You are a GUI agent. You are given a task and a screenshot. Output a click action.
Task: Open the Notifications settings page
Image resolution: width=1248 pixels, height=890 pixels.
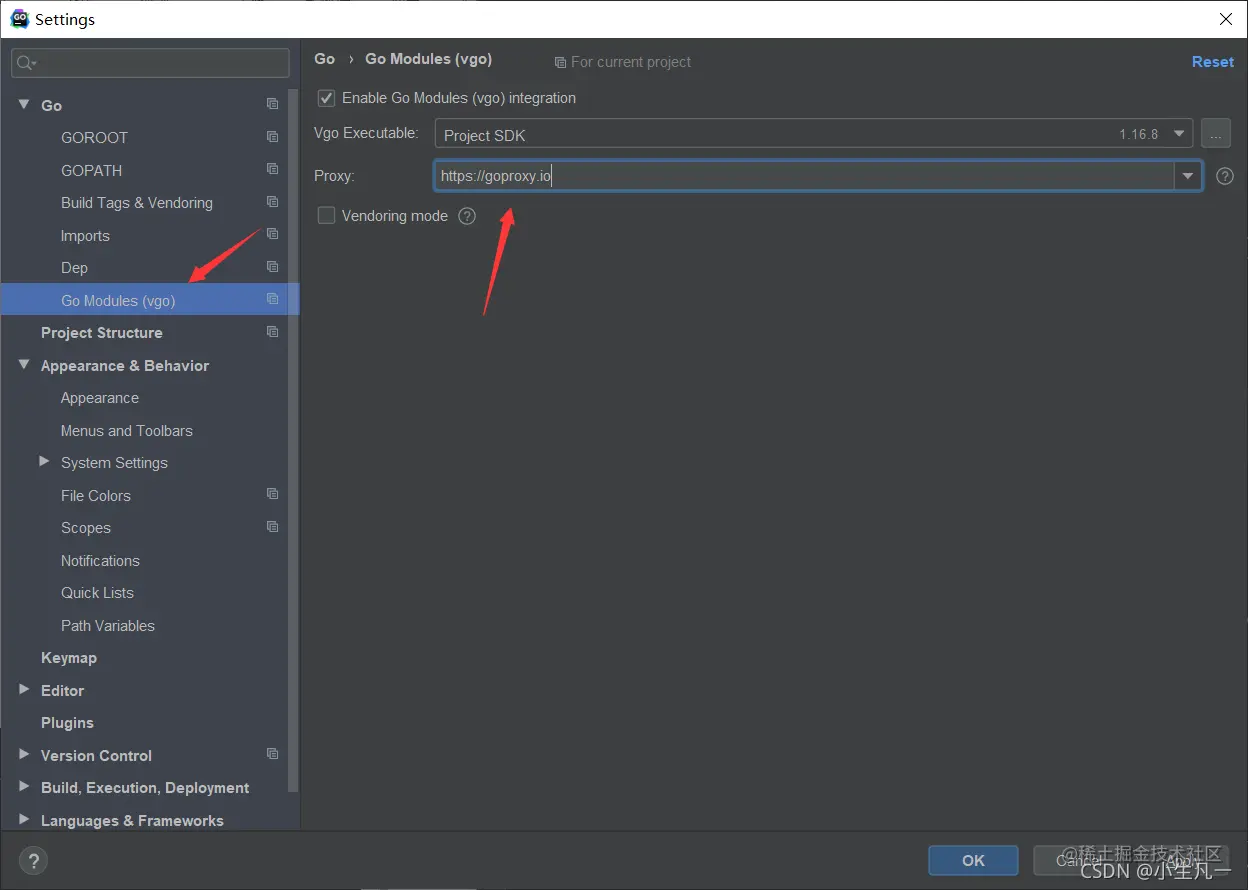click(100, 561)
